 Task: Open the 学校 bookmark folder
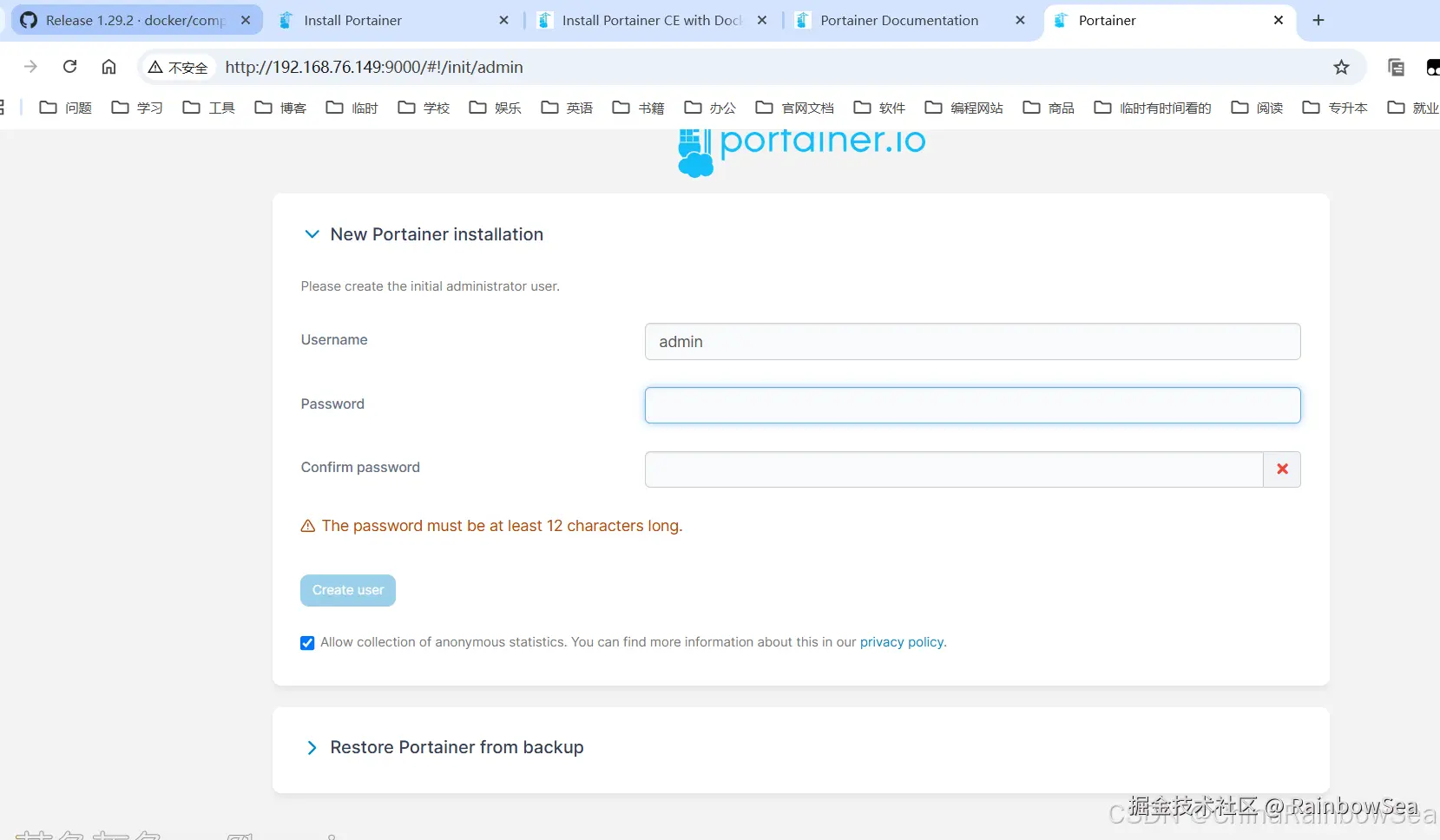(424, 108)
